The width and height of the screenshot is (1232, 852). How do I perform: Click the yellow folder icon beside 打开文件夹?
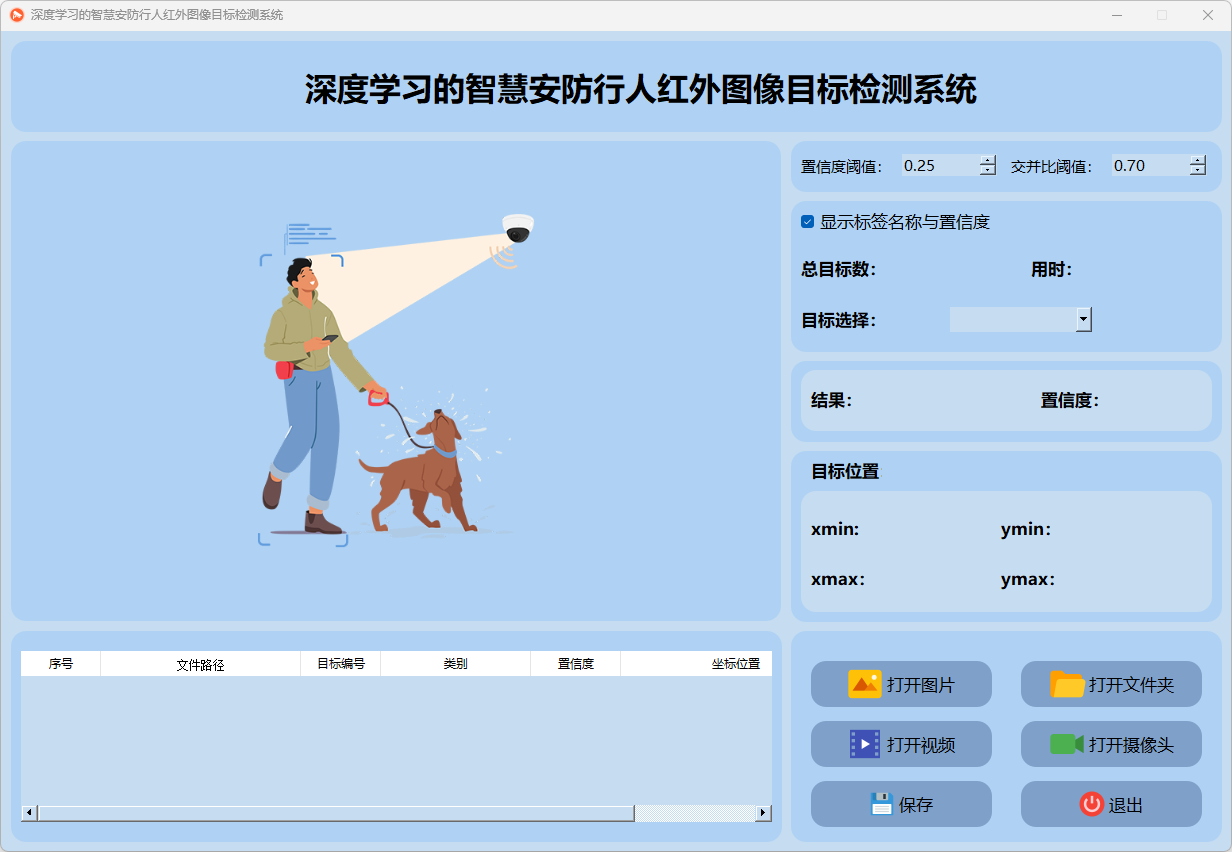[x=1068, y=684]
